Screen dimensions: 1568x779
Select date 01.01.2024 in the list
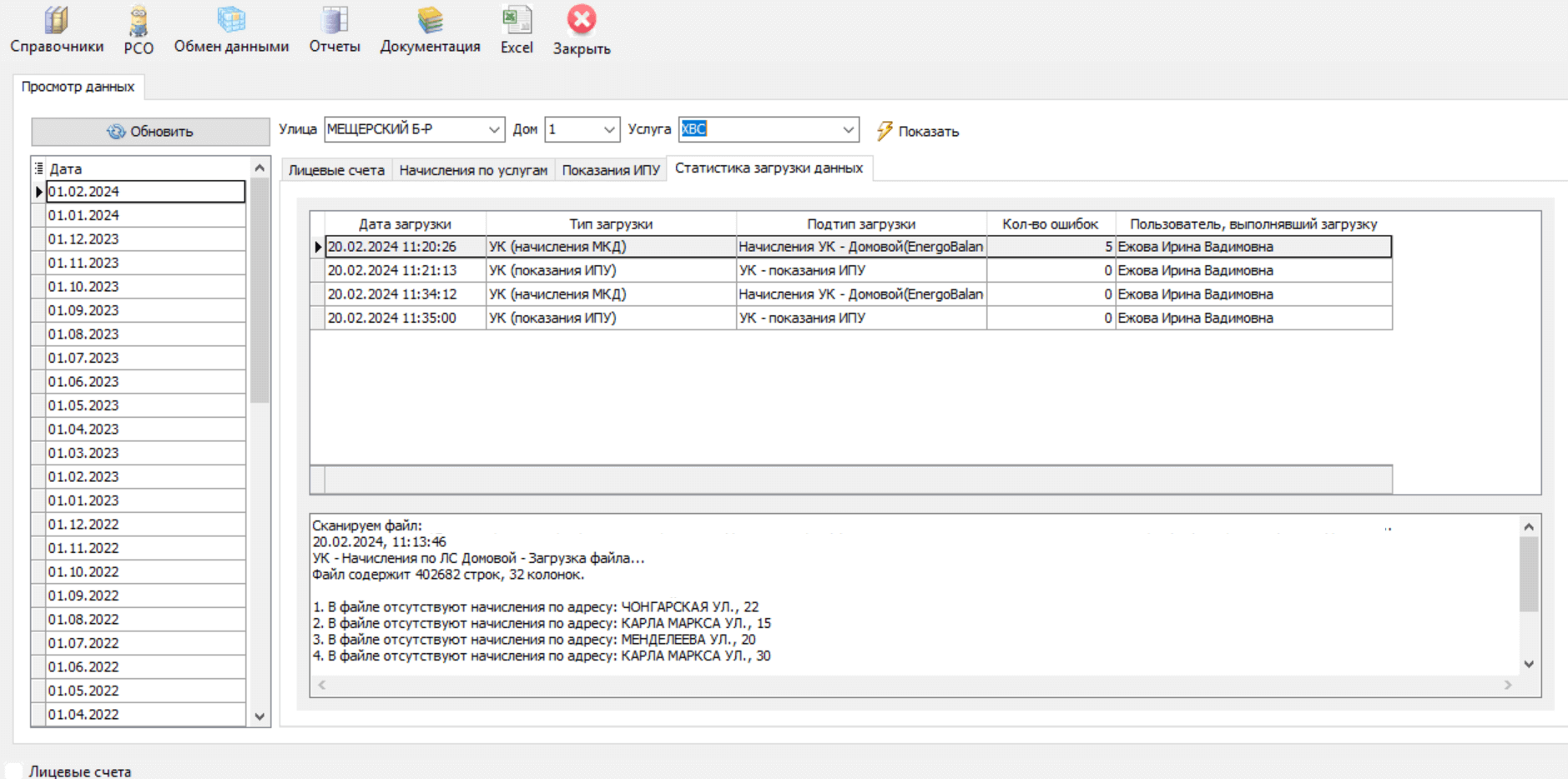point(83,215)
